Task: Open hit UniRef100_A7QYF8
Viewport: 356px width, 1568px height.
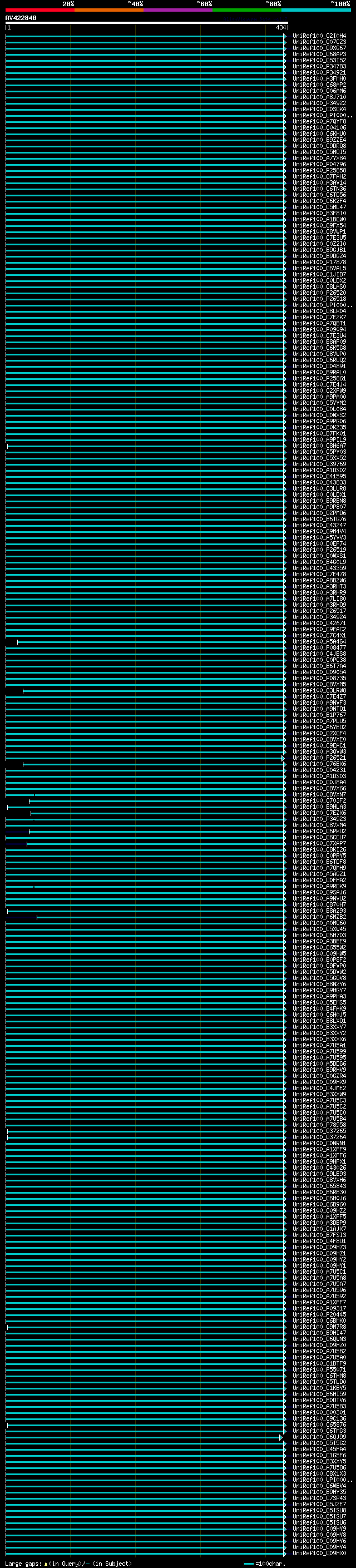Action: pyautogui.click(x=319, y=122)
